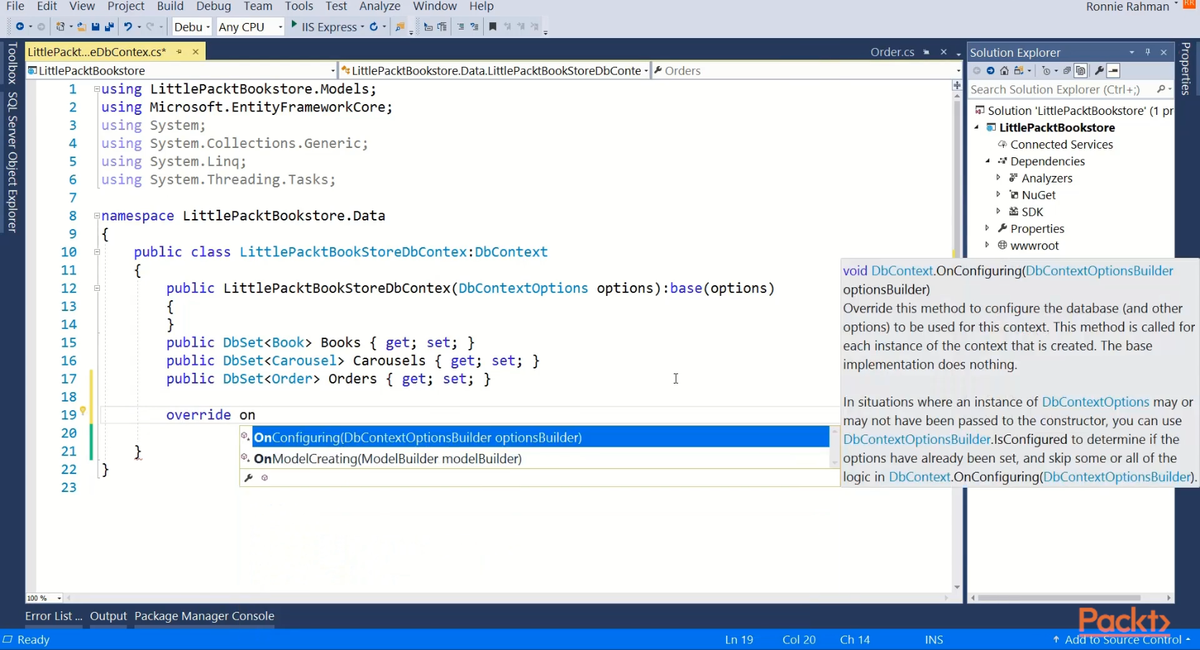Open the Error List tab

[x=54, y=616]
